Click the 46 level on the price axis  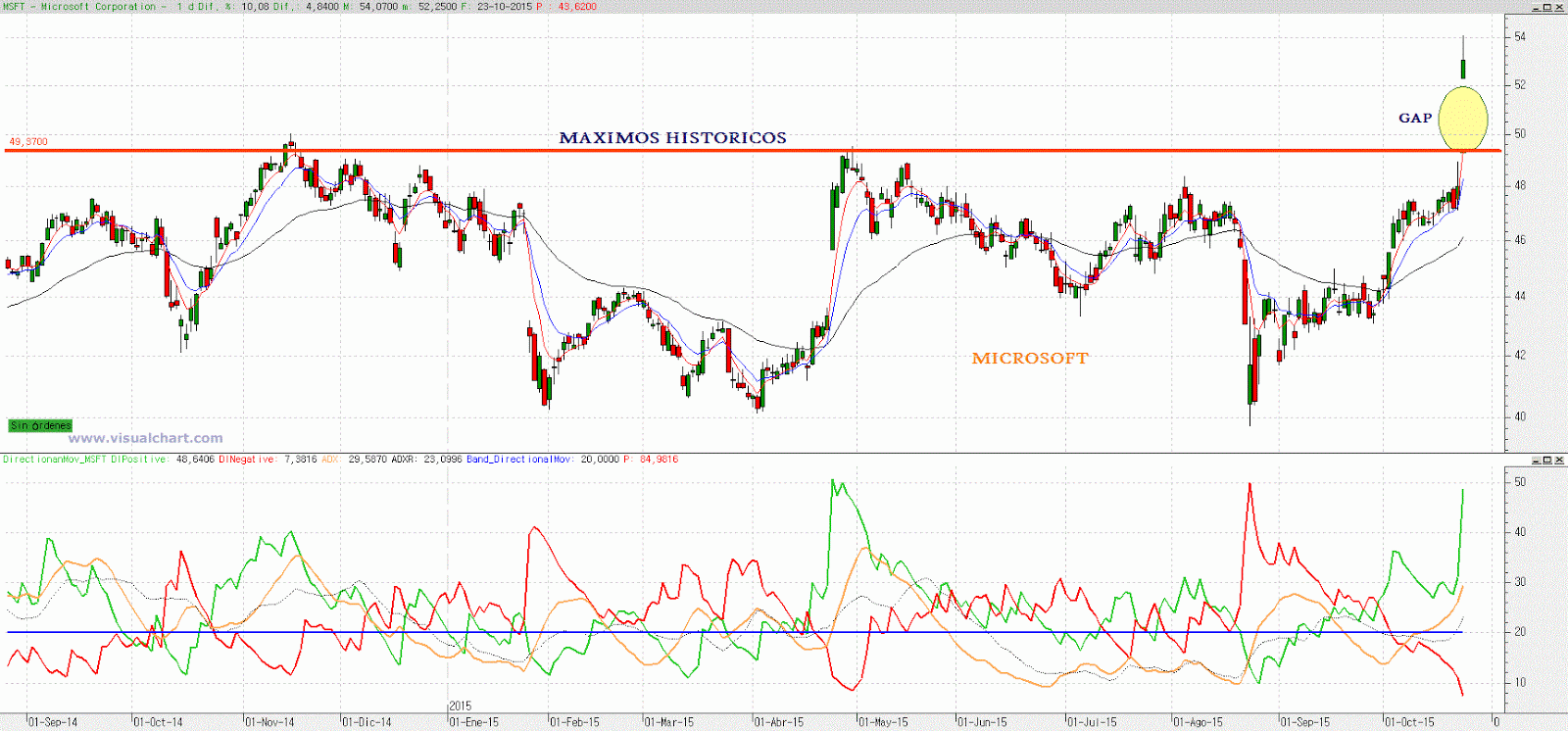point(1520,240)
